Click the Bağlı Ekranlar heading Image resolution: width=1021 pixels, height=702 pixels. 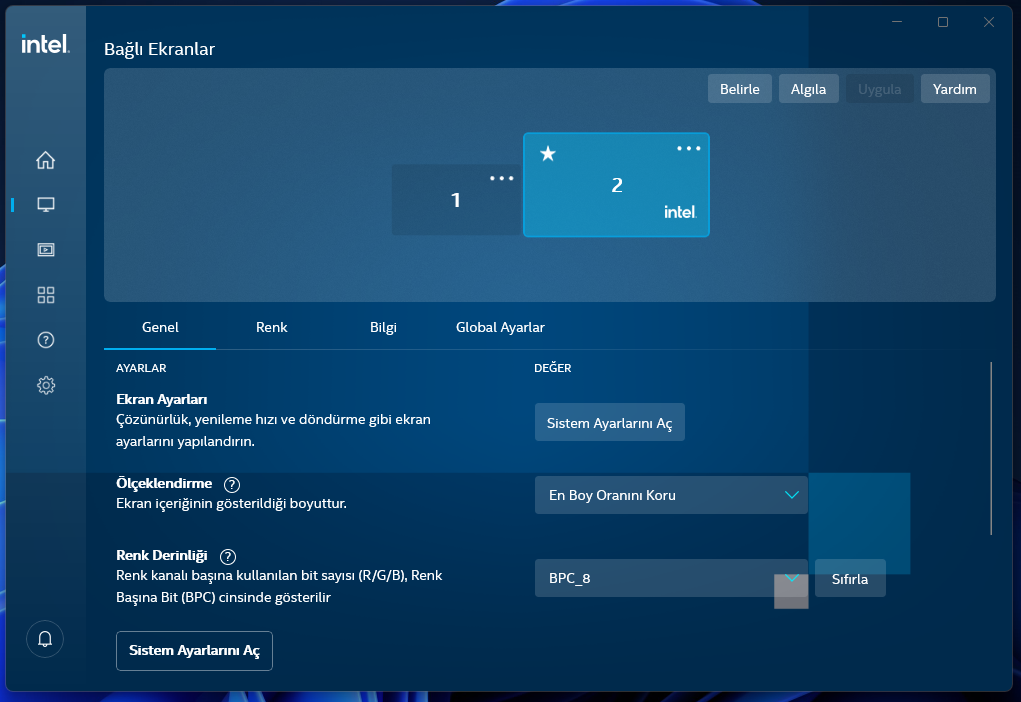[160, 49]
